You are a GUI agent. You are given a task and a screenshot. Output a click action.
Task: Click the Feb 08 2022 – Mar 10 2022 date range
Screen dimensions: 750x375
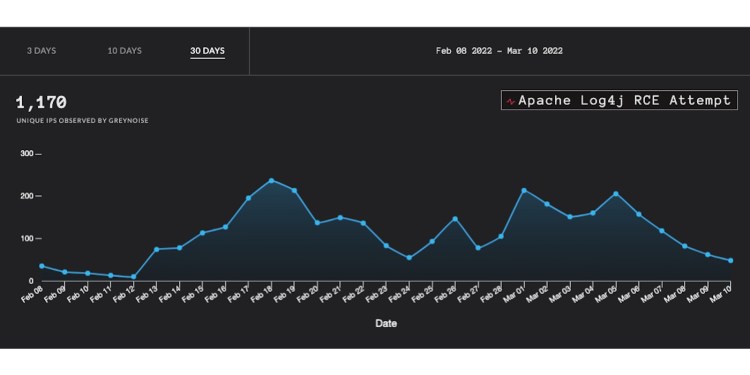[499, 51]
